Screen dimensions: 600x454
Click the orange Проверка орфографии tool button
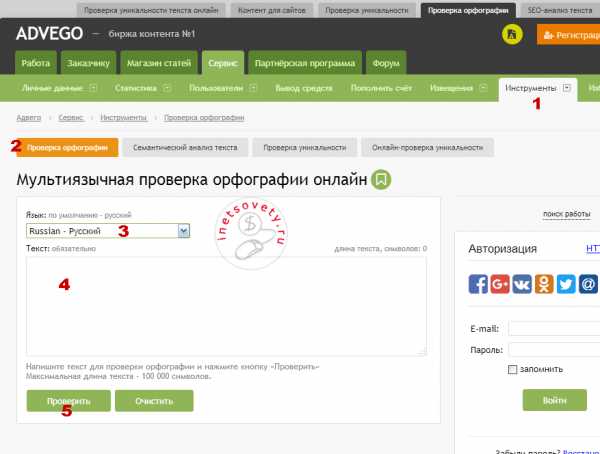coord(67,147)
